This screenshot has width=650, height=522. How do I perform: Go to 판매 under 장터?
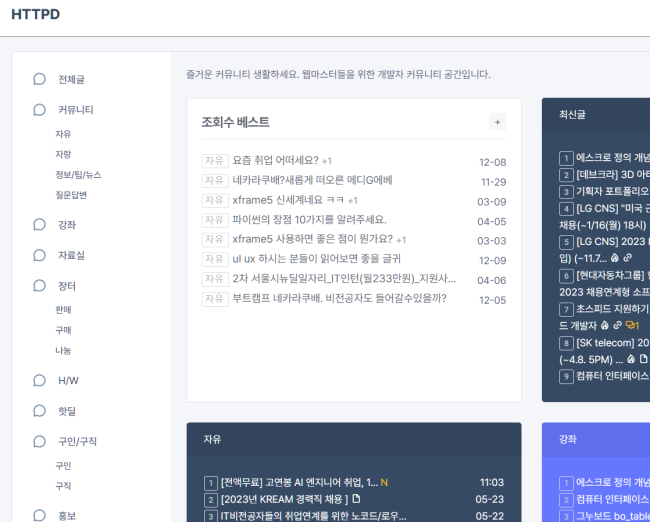pos(63,309)
